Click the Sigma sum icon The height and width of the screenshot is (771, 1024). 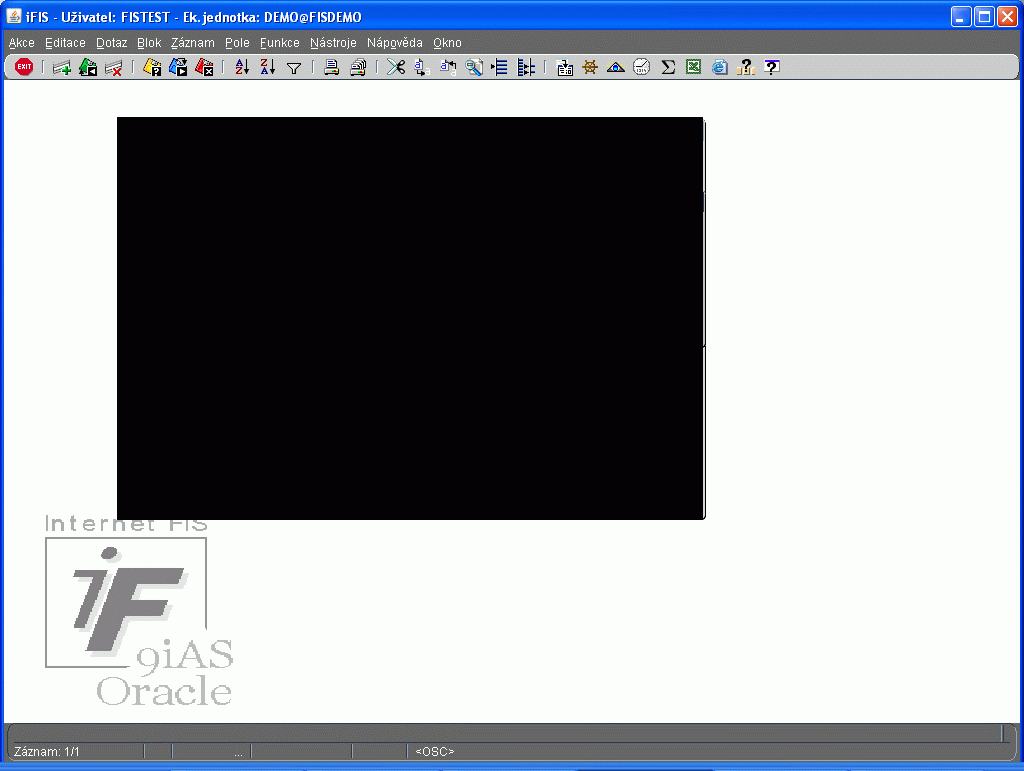point(667,67)
